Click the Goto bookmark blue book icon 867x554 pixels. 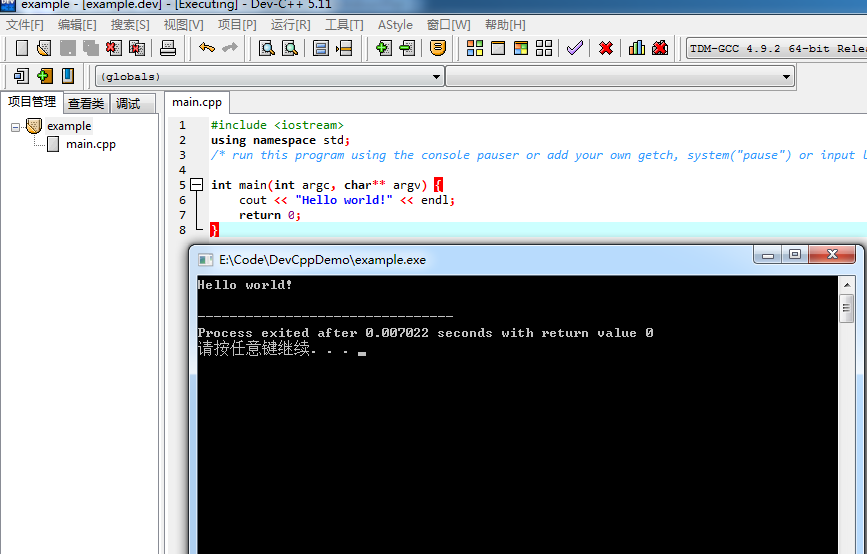click(x=68, y=76)
